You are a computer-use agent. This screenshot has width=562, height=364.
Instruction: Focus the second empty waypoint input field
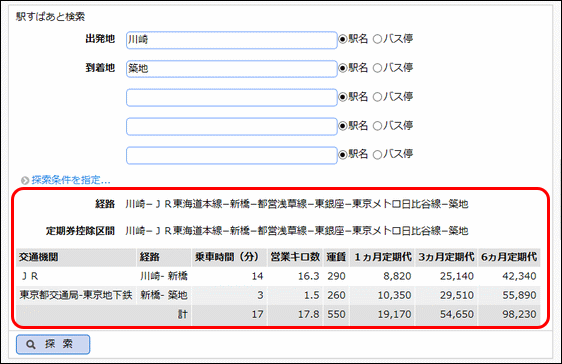point(232,126)
